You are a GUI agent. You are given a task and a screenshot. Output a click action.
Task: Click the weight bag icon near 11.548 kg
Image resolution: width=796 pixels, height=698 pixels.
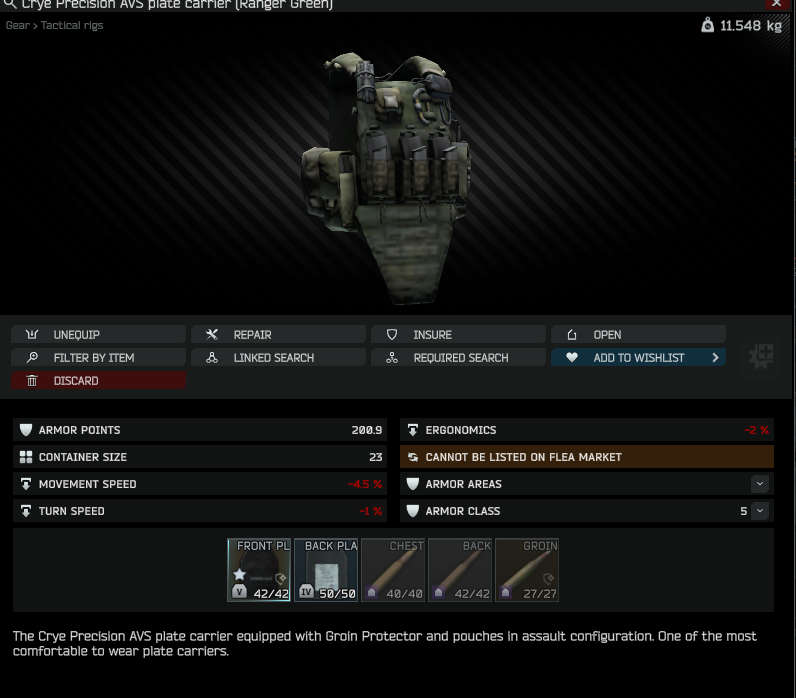[x=707, y=25]
